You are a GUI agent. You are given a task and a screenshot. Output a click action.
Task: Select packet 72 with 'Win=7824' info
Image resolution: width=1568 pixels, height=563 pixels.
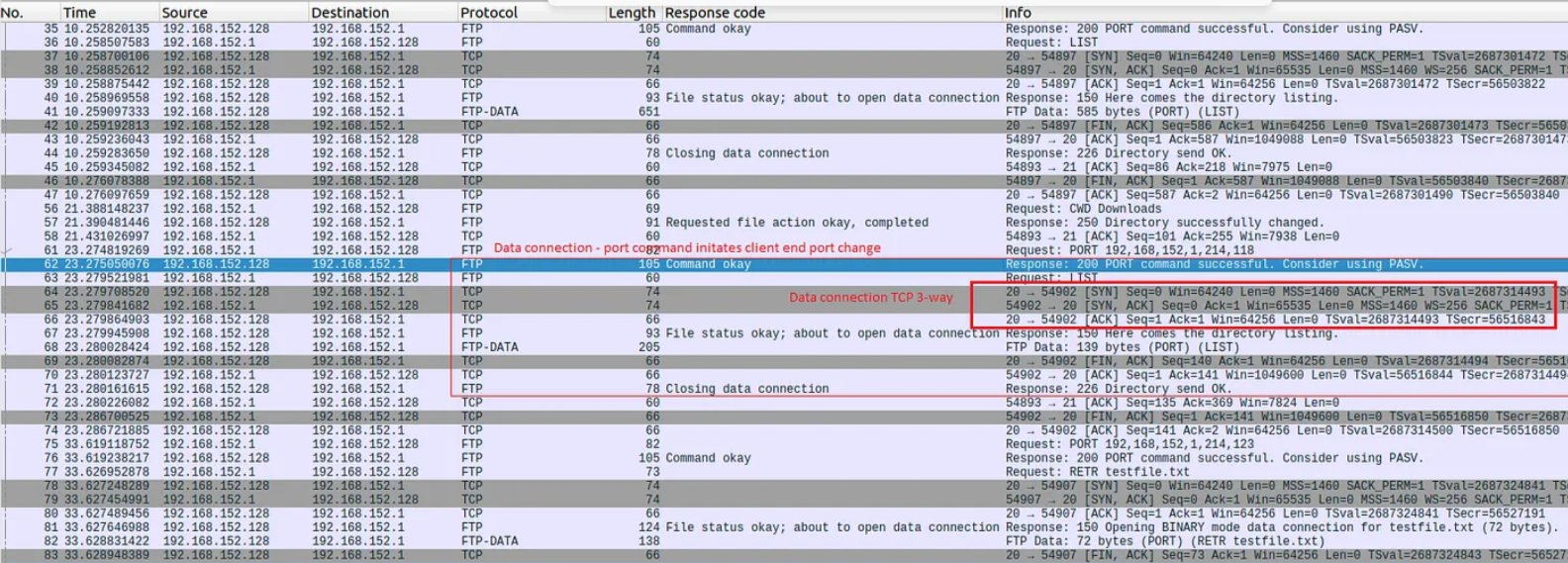tap(784, 403)
